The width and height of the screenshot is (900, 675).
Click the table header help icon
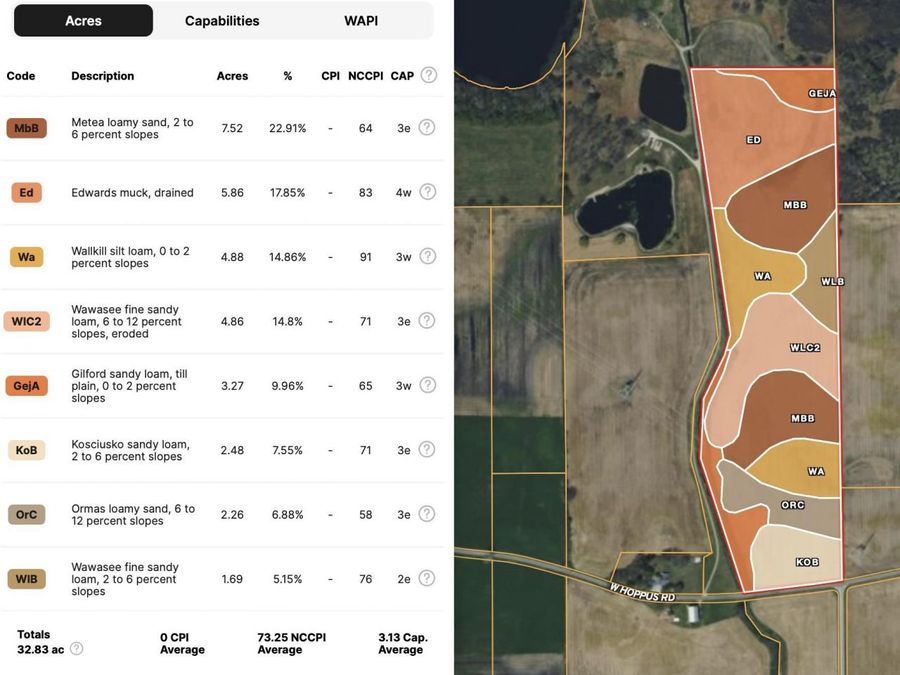coord(429,75)
